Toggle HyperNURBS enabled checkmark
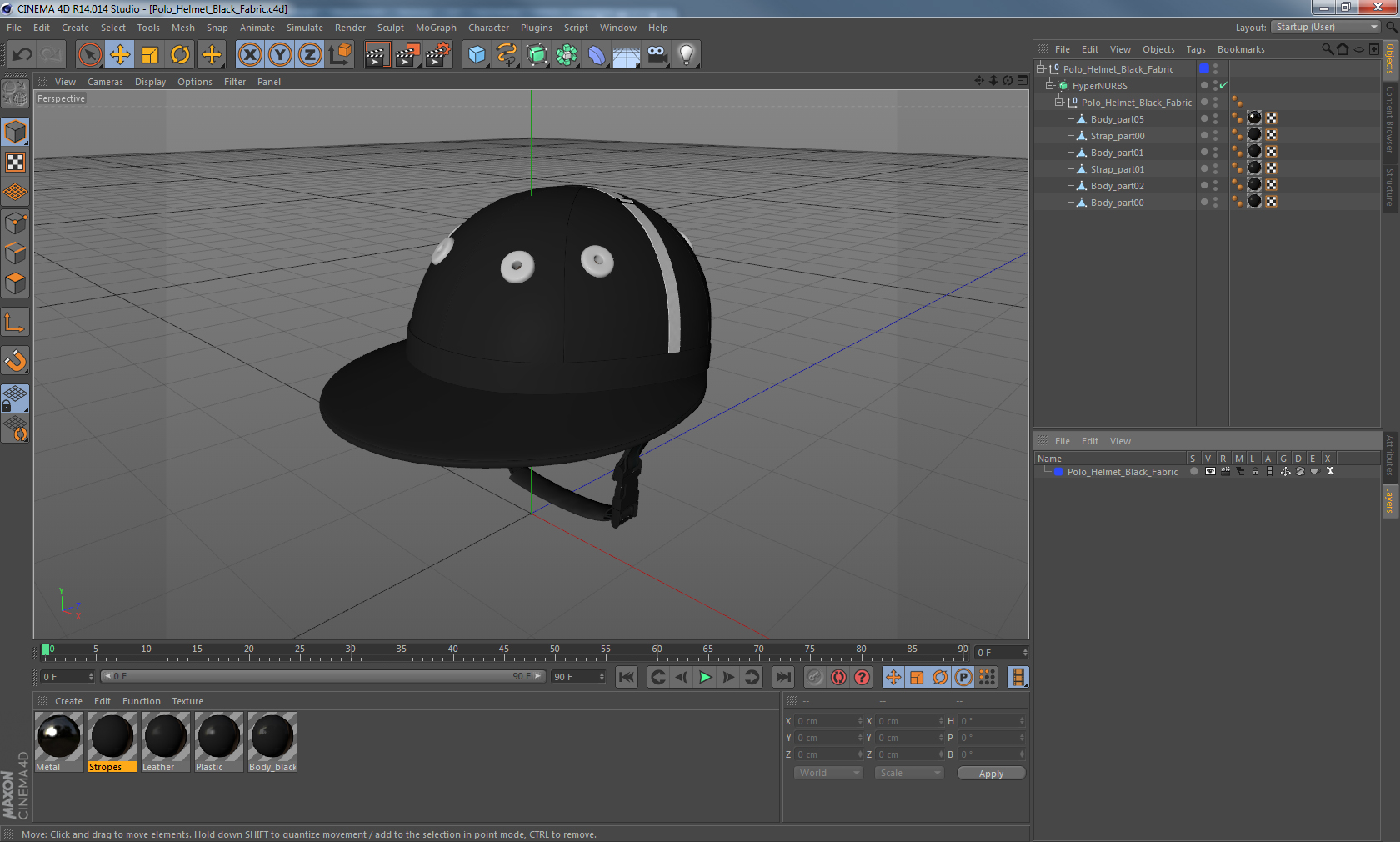 click(1223, 85)
